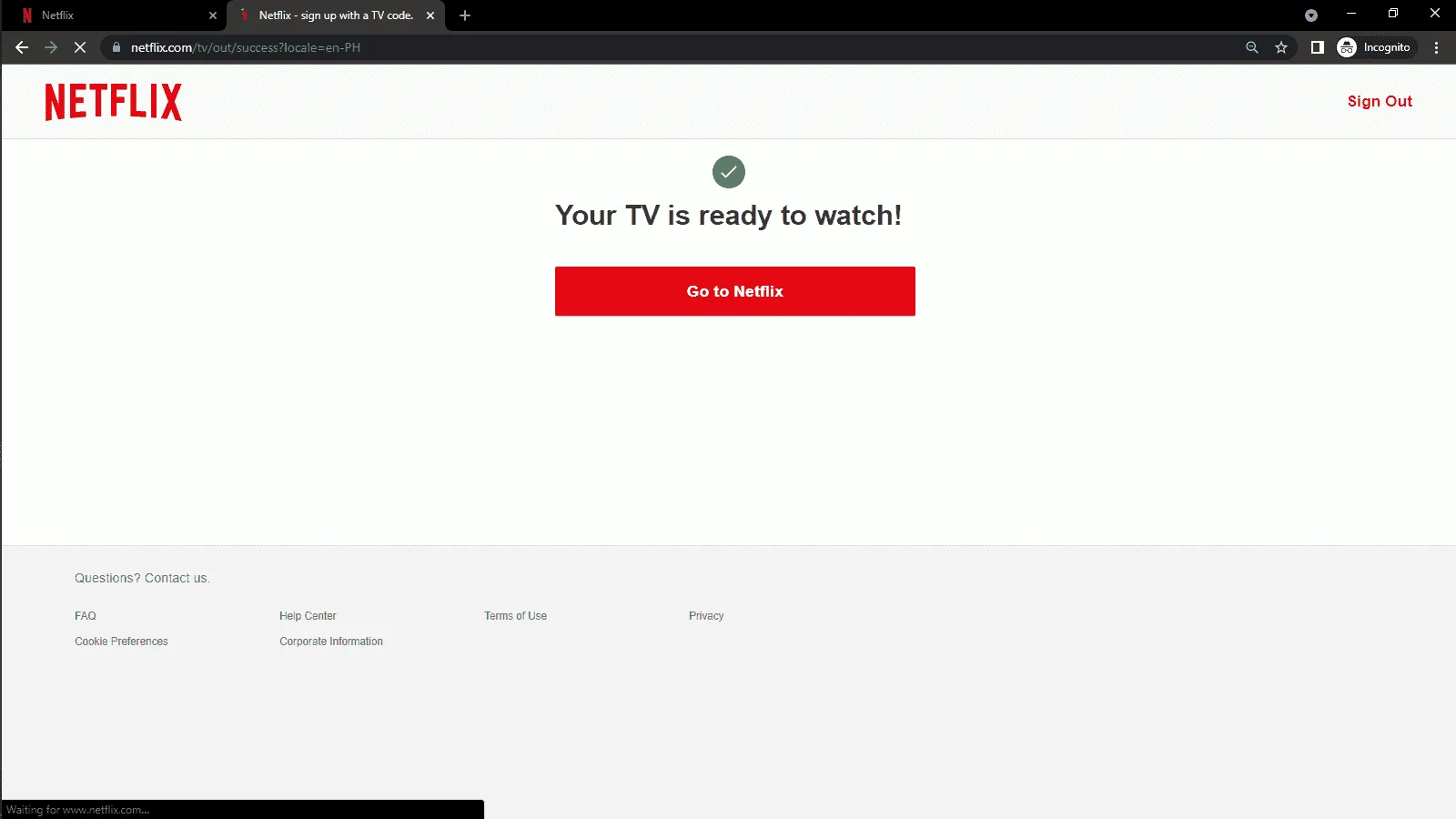
Task: Stop loading the page
Action: pos(80,47)
